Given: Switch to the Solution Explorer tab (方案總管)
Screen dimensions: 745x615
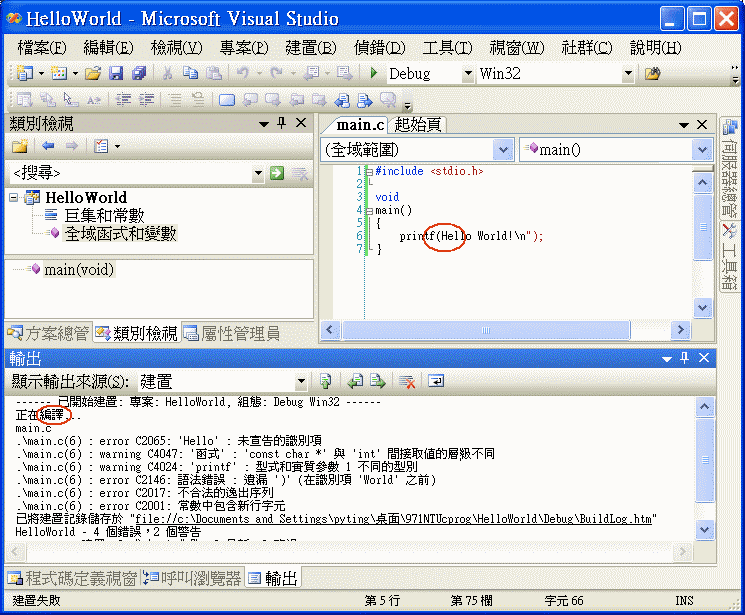Looking at the screenshot, I should point(48,333).
